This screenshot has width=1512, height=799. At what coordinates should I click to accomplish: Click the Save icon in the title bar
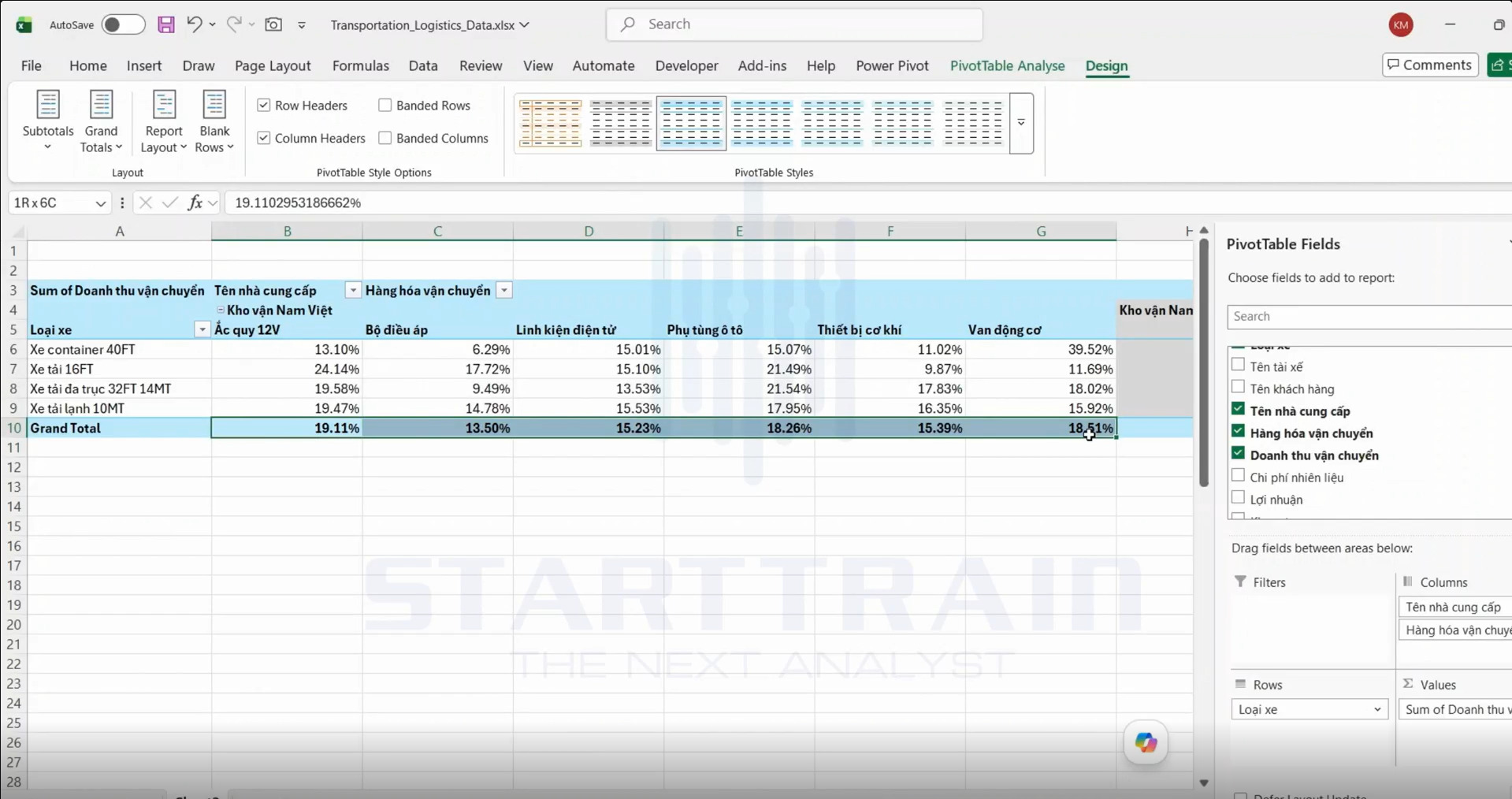pos(165,24)
